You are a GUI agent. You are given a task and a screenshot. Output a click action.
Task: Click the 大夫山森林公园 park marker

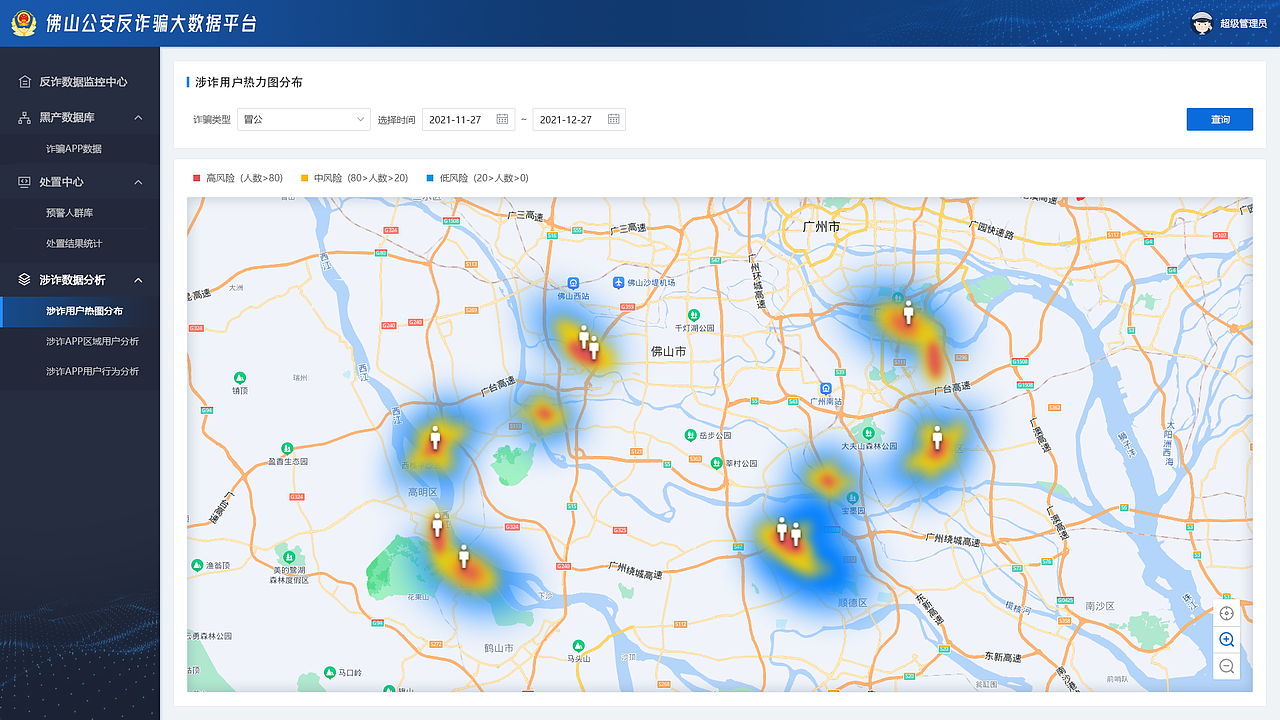coord(868,432)
